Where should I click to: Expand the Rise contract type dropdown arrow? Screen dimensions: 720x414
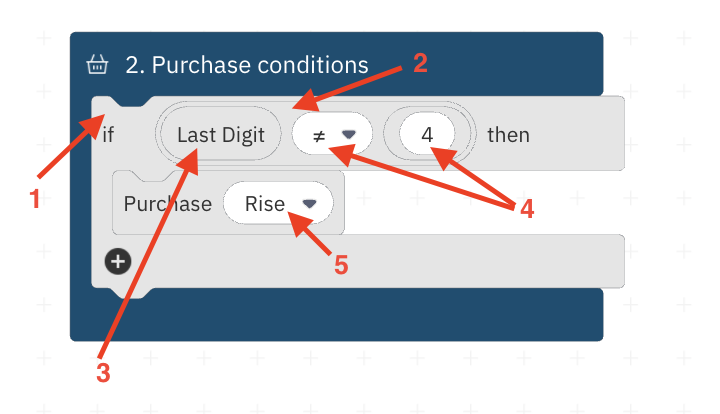click(309, 203)
